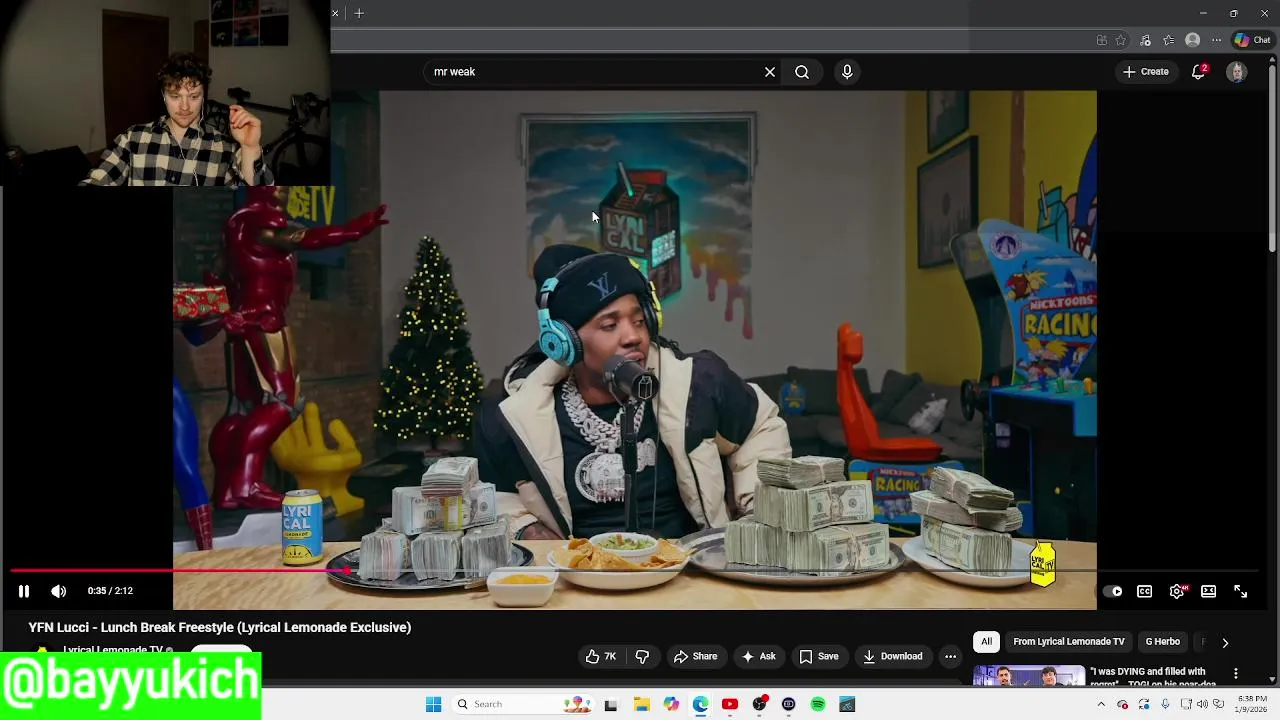Open Edge browser profile icon

pyautogui.click(x=1192, y=40)
